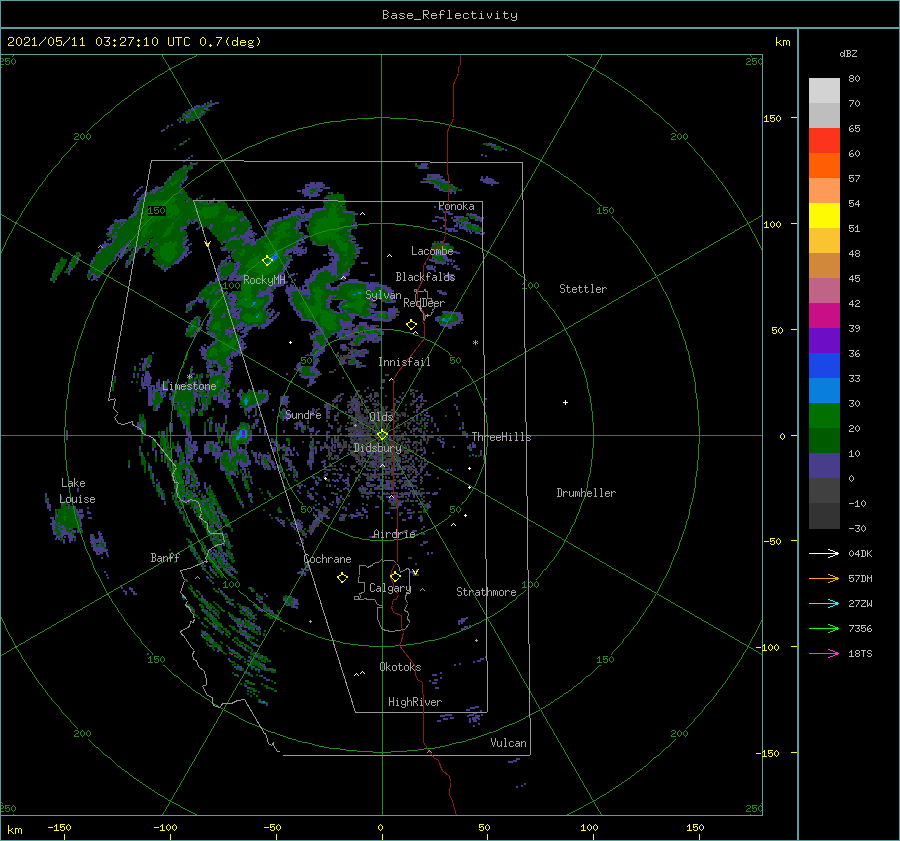The image size is (900, 841).
Task: Click the magenta legend color swatch
Action: [x=824, y=316]
